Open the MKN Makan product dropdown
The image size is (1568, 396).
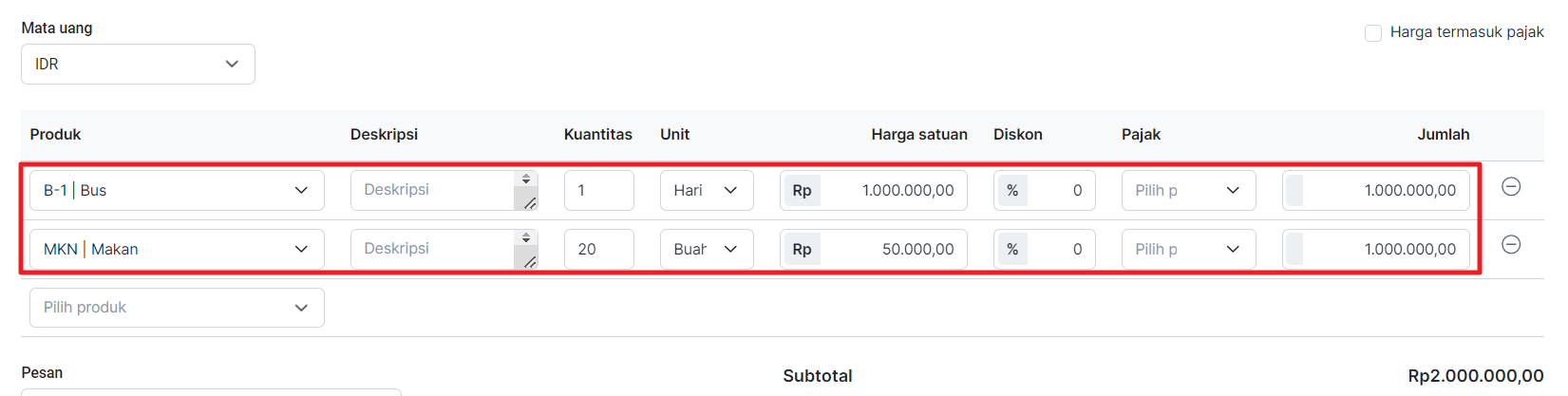pyautogui.click(x=177, y=249)
